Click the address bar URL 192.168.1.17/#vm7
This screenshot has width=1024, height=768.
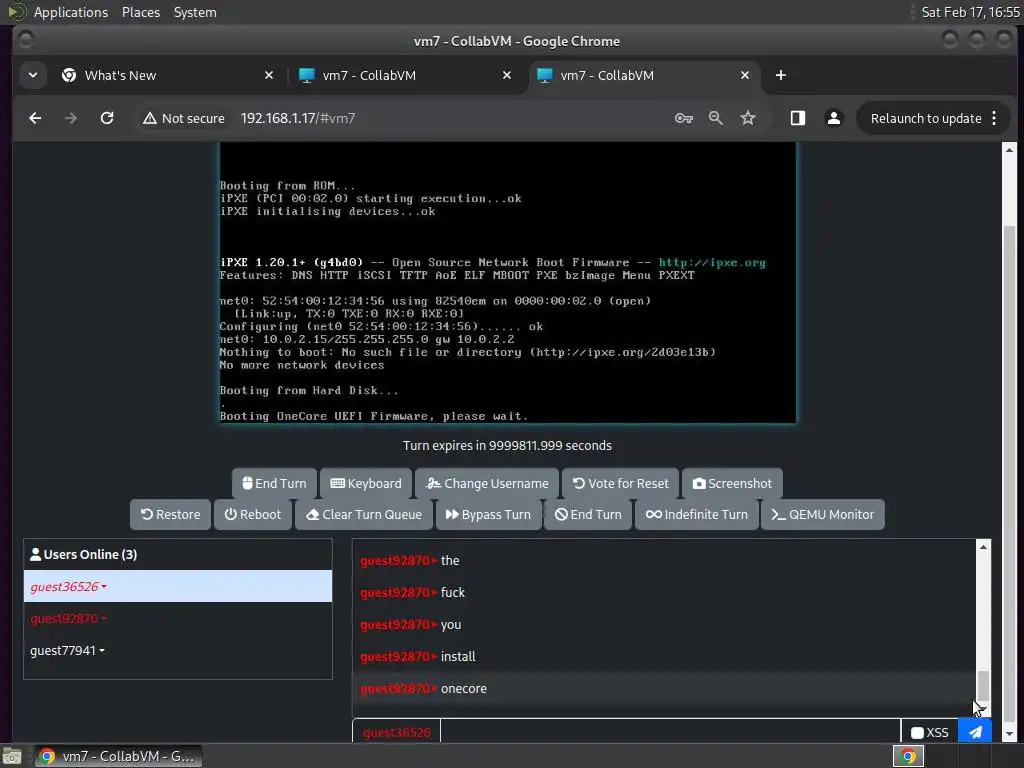pyautogui.click(x=298, y=118)
